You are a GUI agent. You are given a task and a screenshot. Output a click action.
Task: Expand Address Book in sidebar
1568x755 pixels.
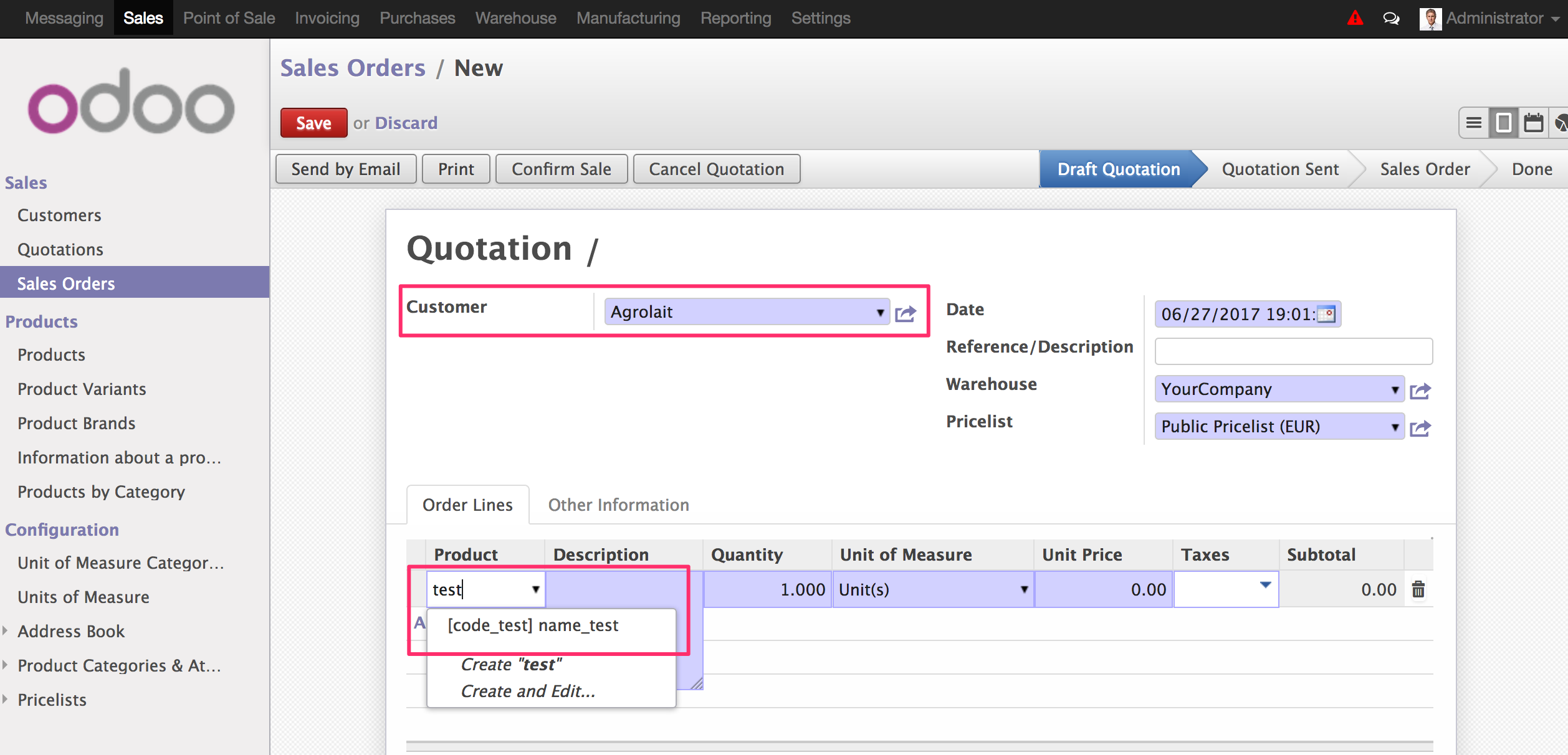tap(5, 631)
